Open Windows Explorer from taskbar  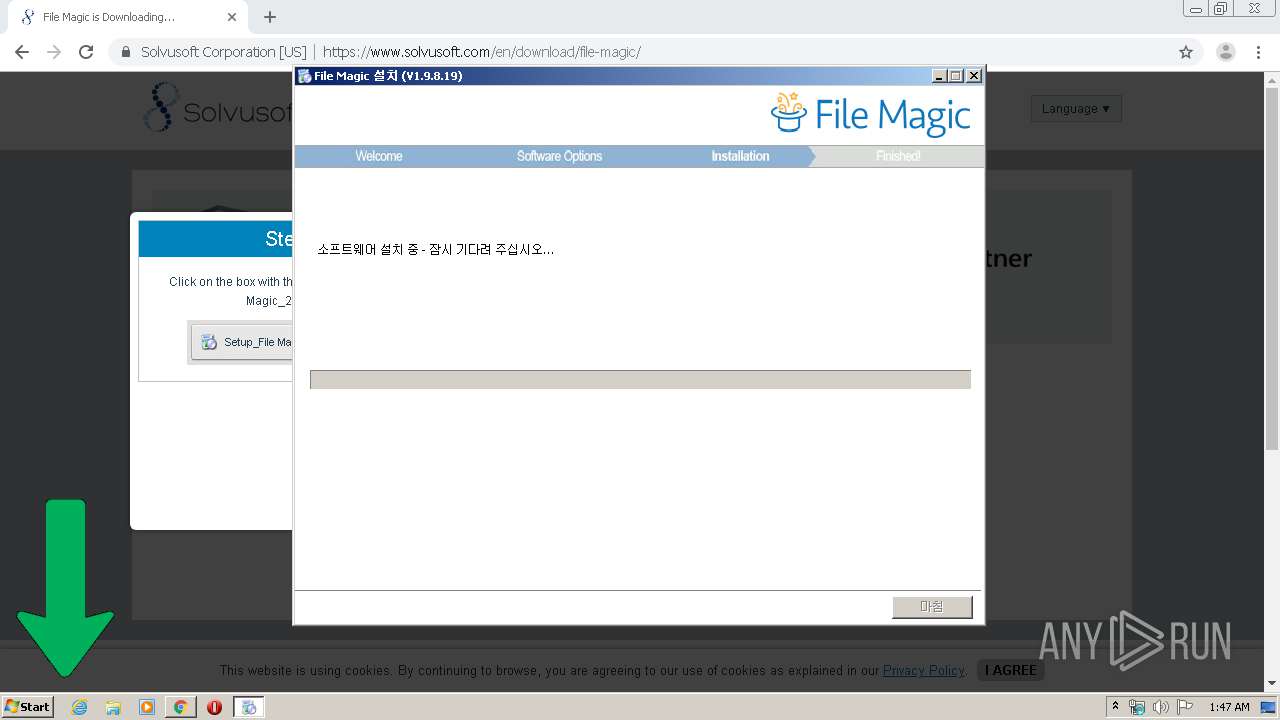(x=113, y=707)
